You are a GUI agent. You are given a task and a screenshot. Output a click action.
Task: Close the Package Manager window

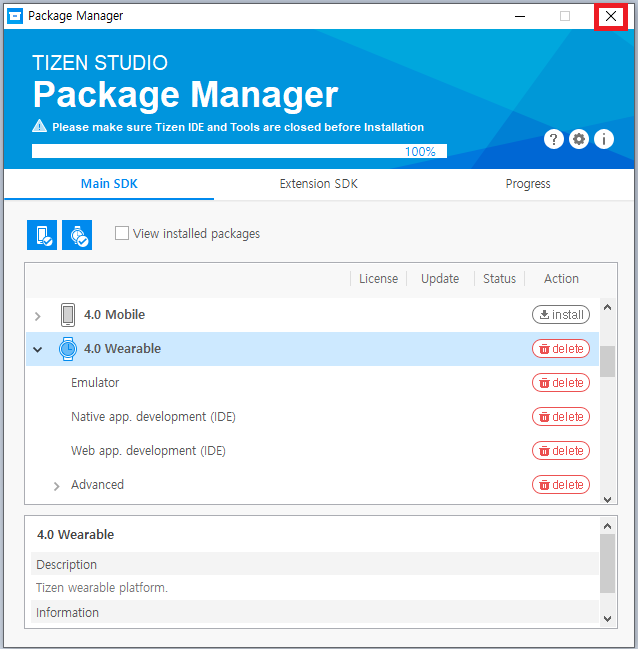point(611,16)
